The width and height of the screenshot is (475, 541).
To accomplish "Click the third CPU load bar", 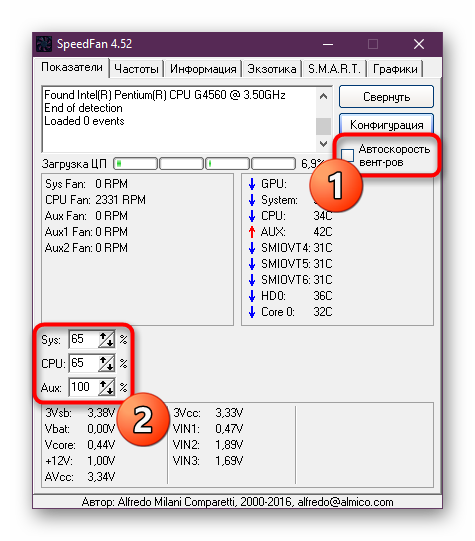I will click(x=227, y=164).
